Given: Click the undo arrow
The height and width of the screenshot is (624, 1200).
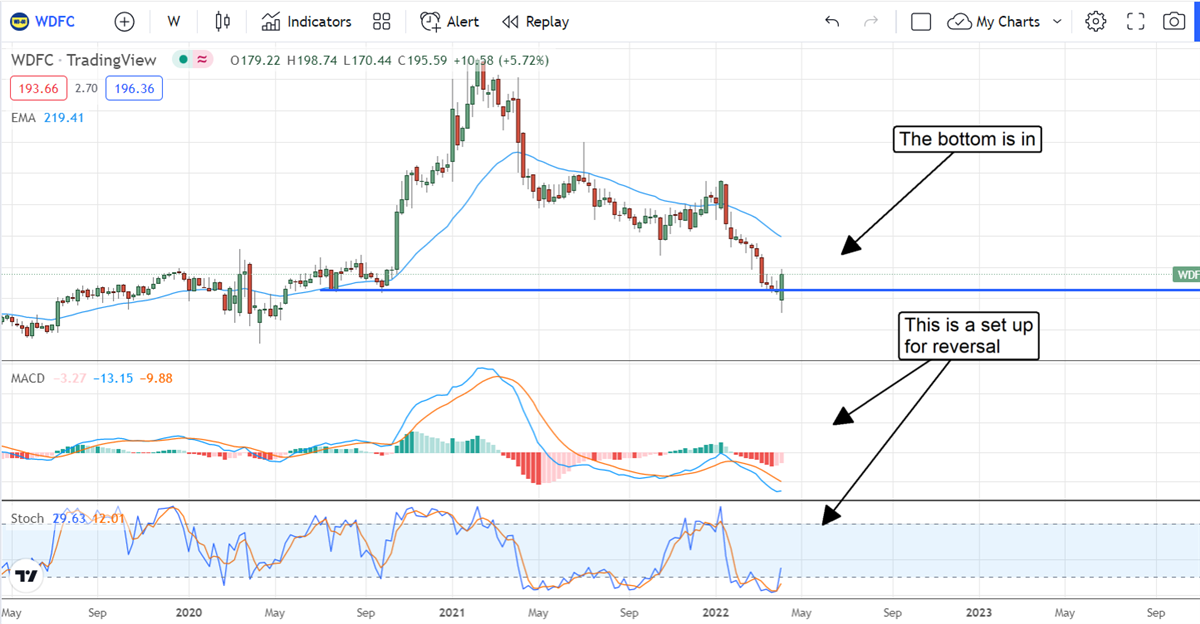Looking at the screenshot, I should [832, 21].
